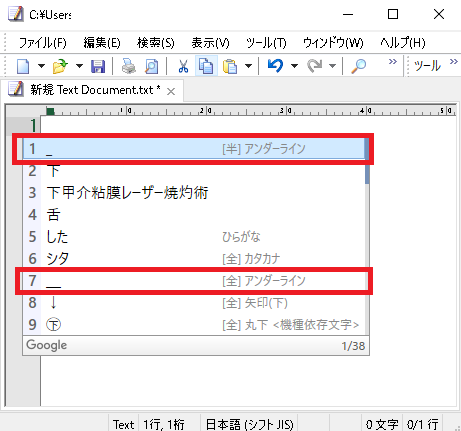Close the 新規 Text Document.txt tab

[x=171, y=91]
